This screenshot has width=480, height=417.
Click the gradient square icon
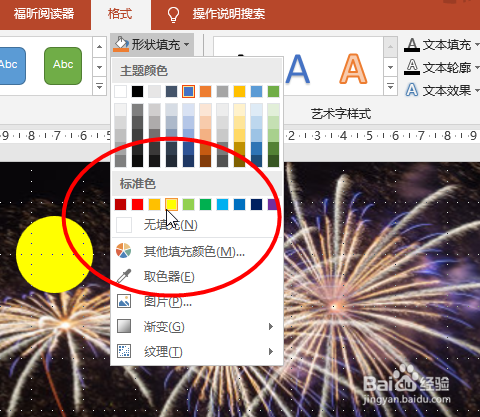pos(124,326)
